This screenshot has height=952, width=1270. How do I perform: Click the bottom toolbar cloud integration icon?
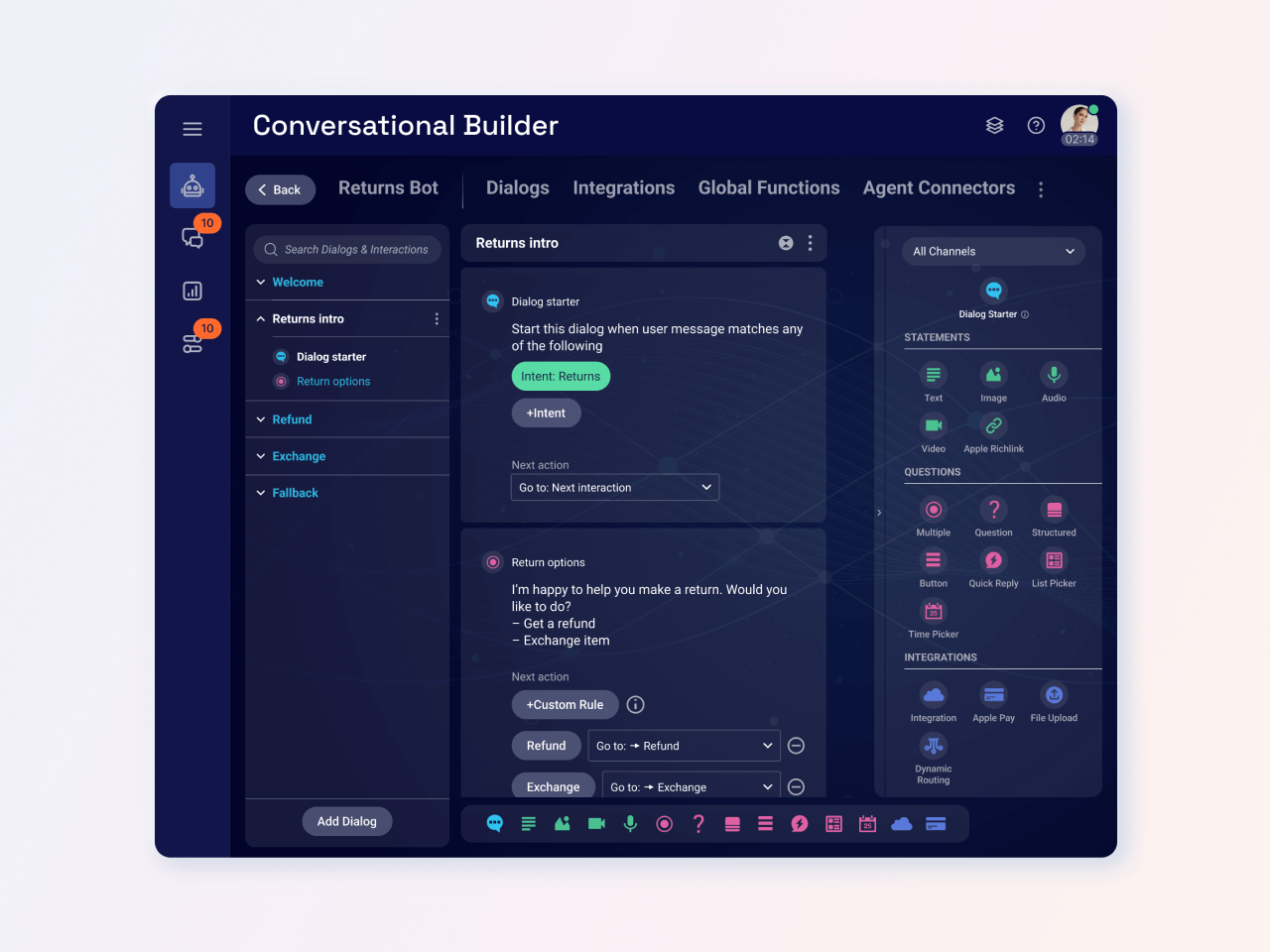click(x=902, y=824)
